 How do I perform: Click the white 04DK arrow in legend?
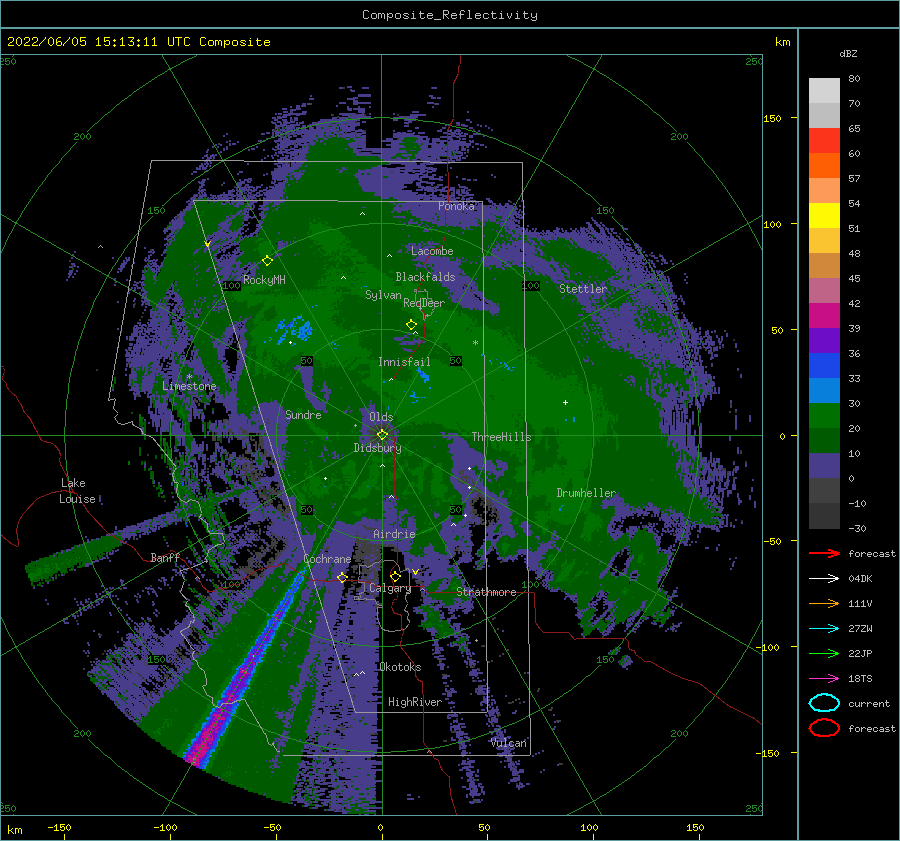tap(824, 579)
